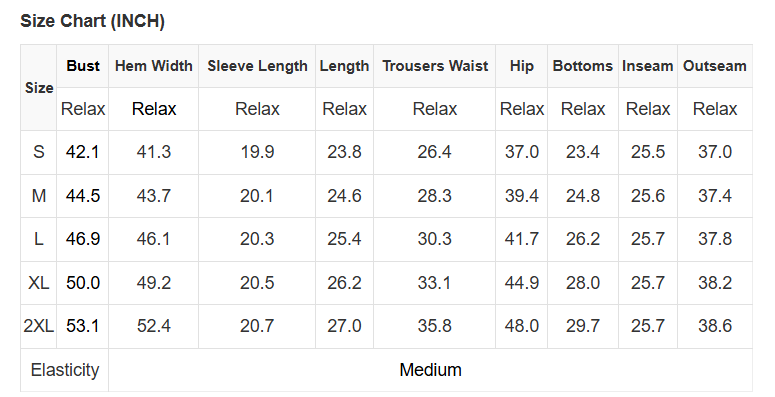Image resolution: width=775 pixels, height=397 pixels.
Task: Click the Outseam column header
Action: tap(715, 66)
